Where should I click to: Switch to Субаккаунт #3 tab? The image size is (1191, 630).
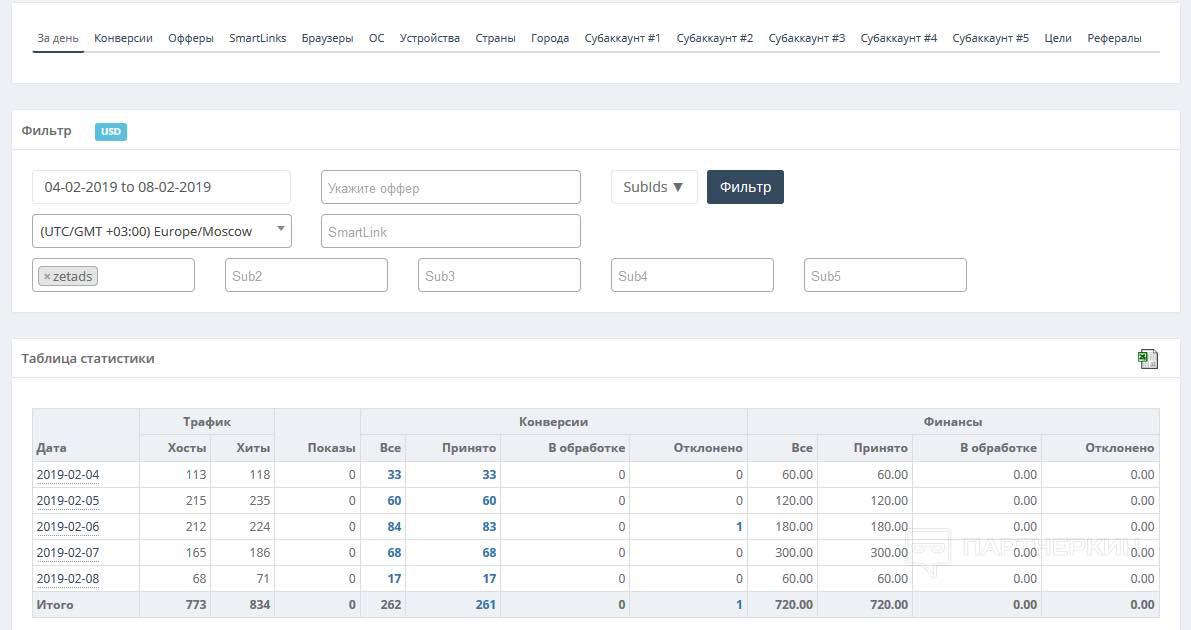tap(806, 38)
